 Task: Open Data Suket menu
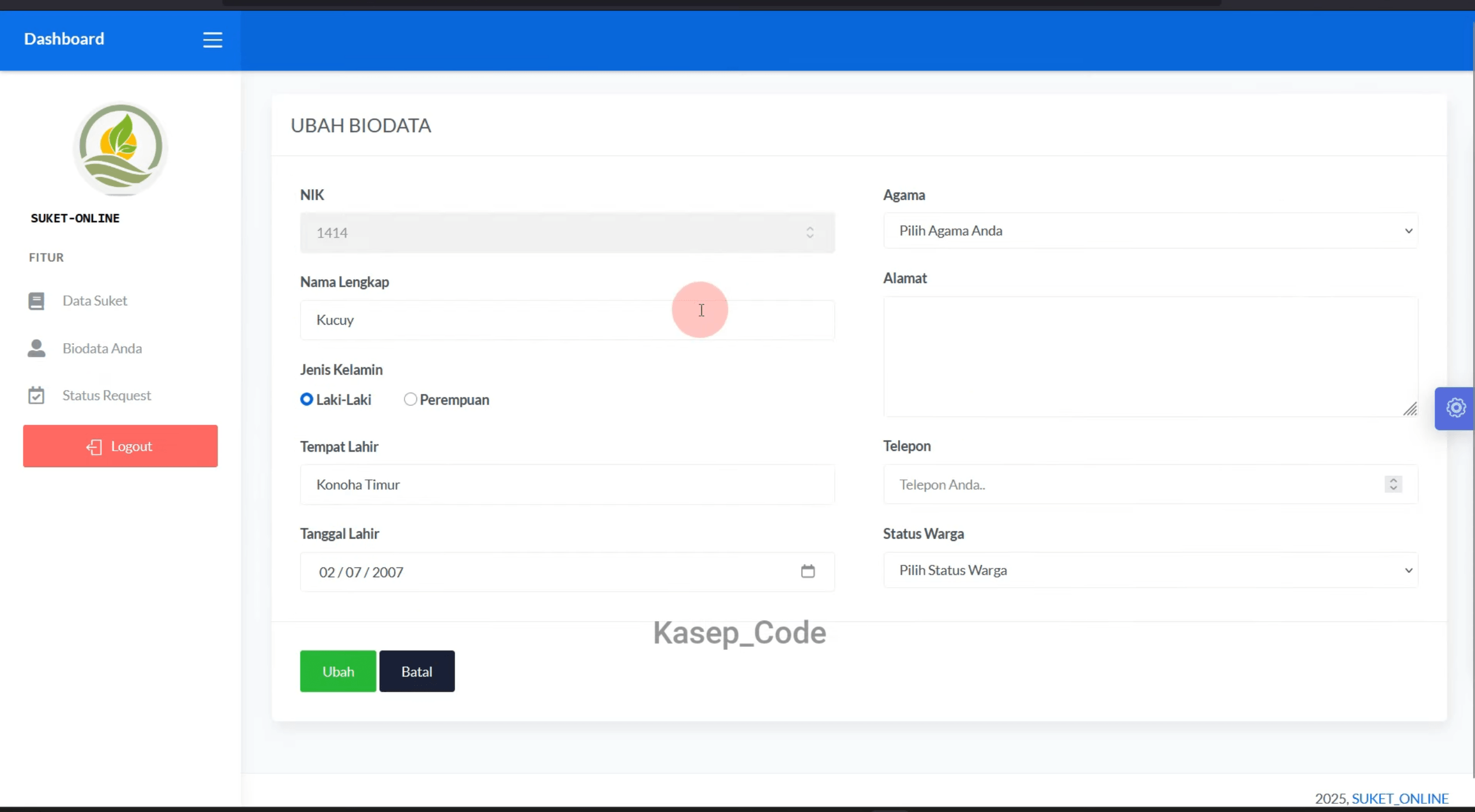pyautogui.click(x=95, y=300)
